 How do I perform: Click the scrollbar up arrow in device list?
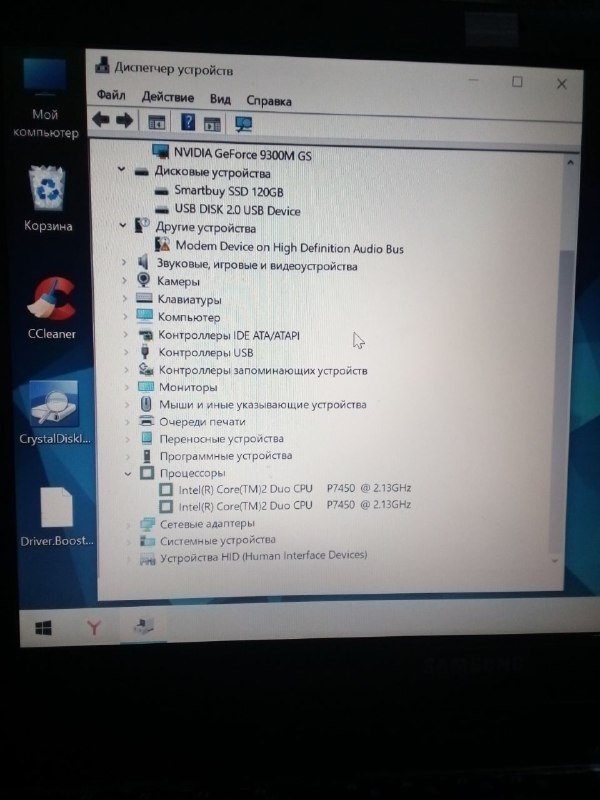coord(570,163)
